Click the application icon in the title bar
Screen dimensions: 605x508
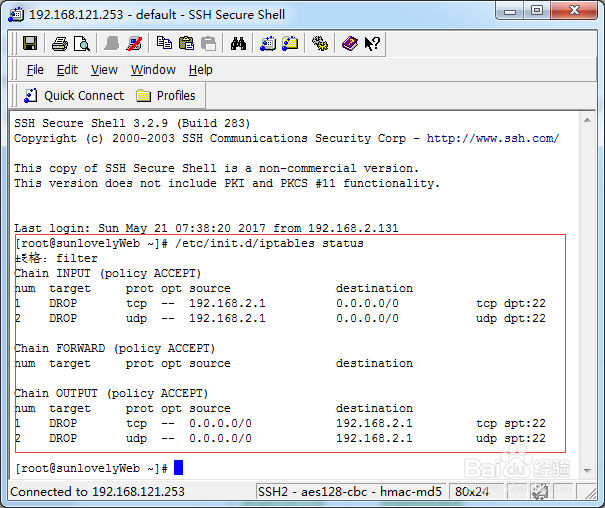[x=16, y=15]
